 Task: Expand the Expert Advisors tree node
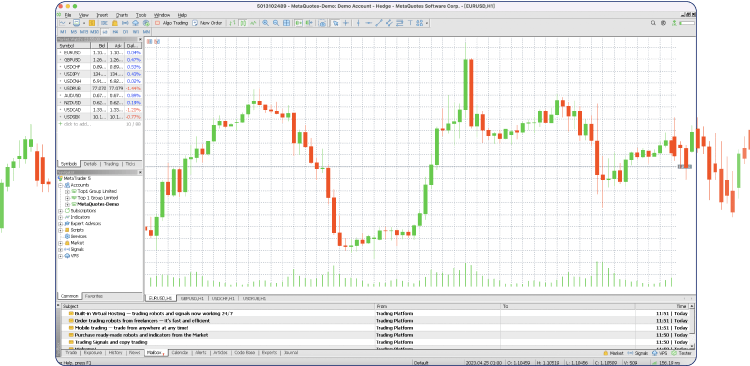tap(61, 223)
